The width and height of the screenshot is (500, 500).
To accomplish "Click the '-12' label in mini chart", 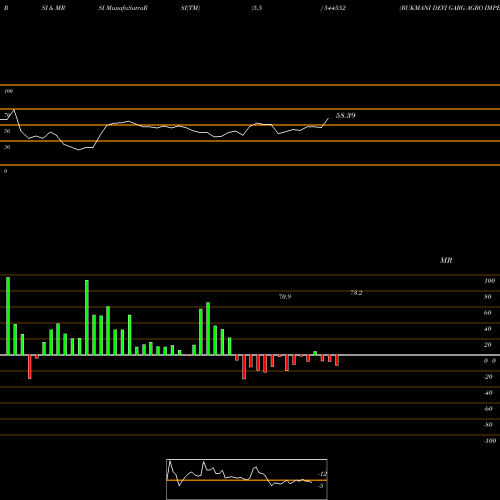I will click(x=322, y=474).
